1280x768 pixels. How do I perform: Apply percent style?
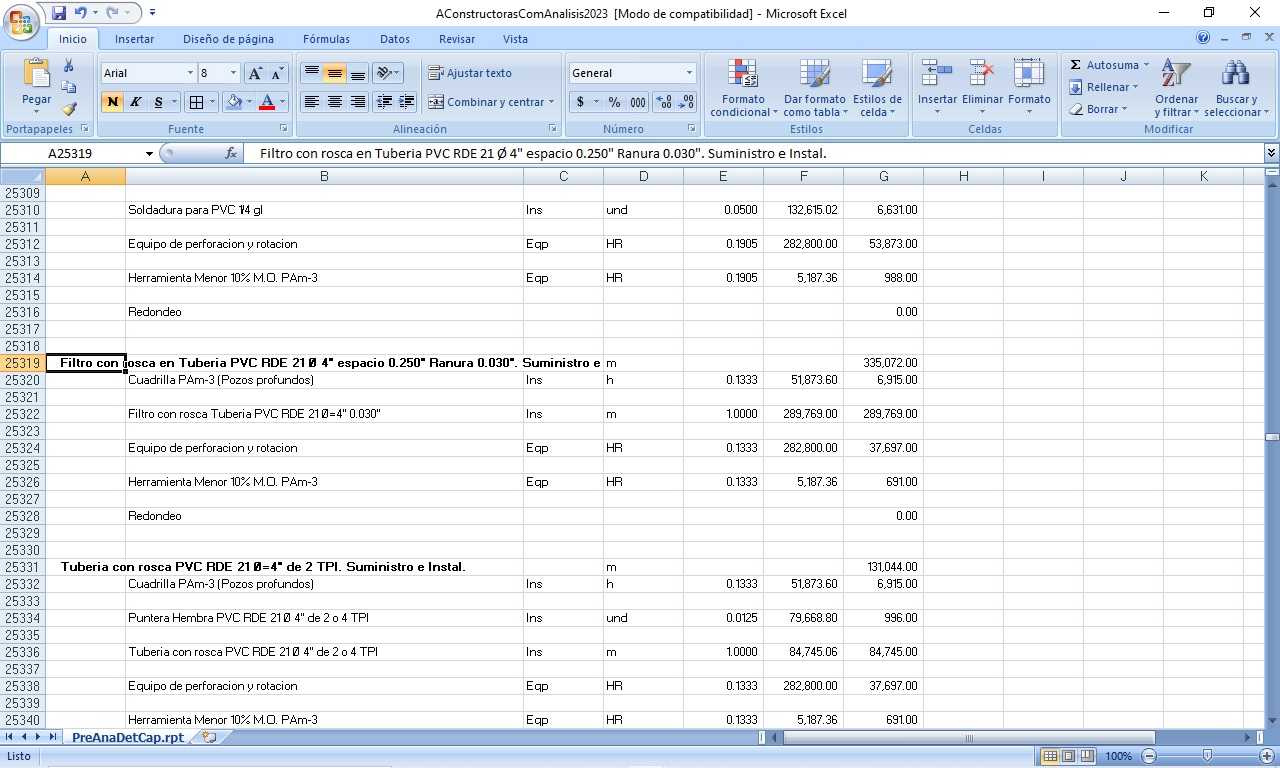point(614,102)
